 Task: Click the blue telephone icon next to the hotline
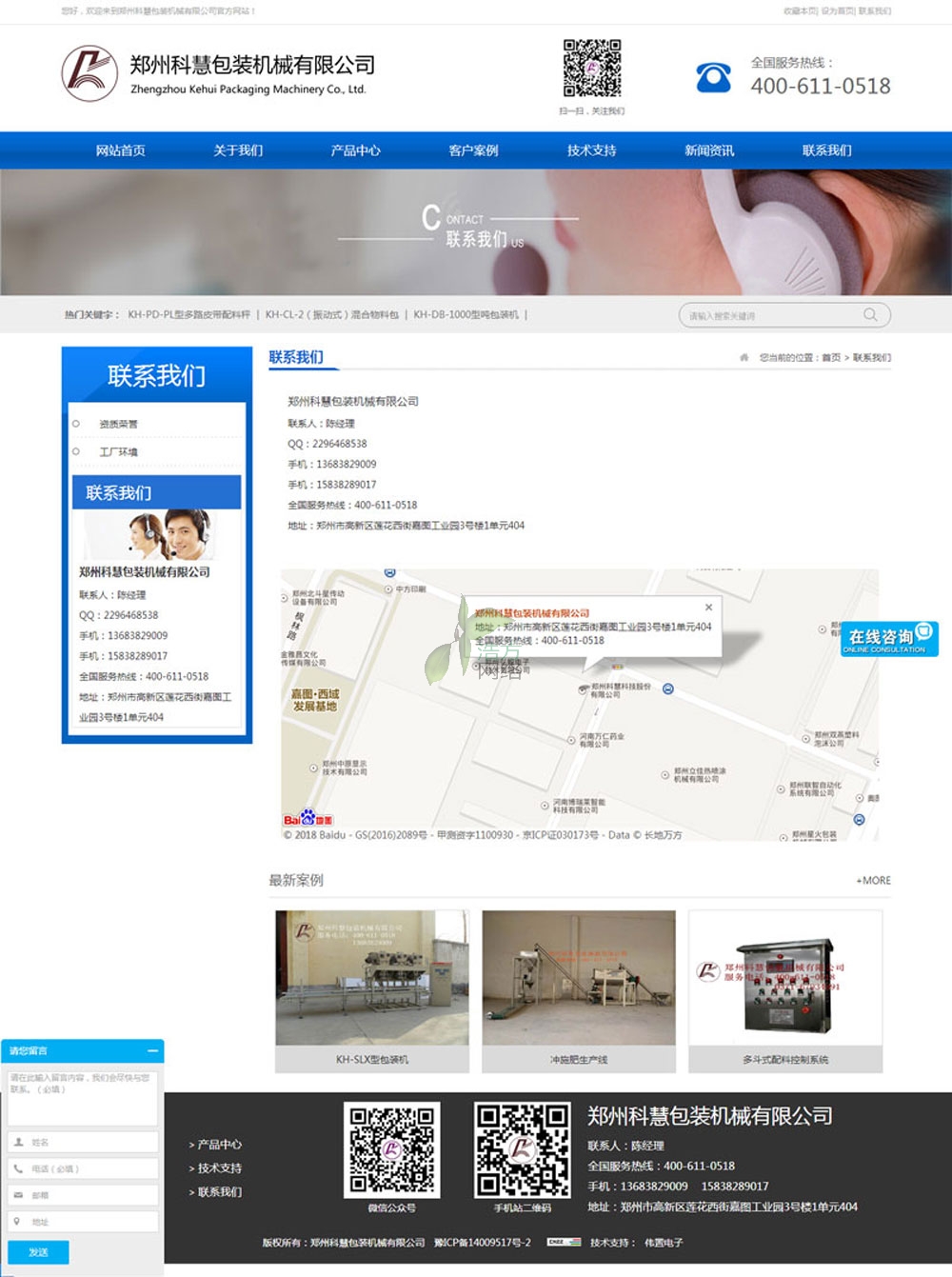pos(714,76)
